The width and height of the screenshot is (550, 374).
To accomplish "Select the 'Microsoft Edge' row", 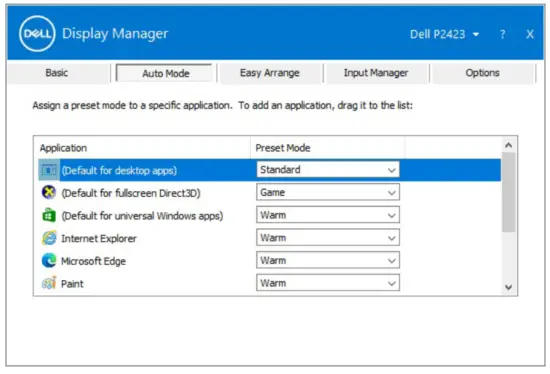I will 269,260.
